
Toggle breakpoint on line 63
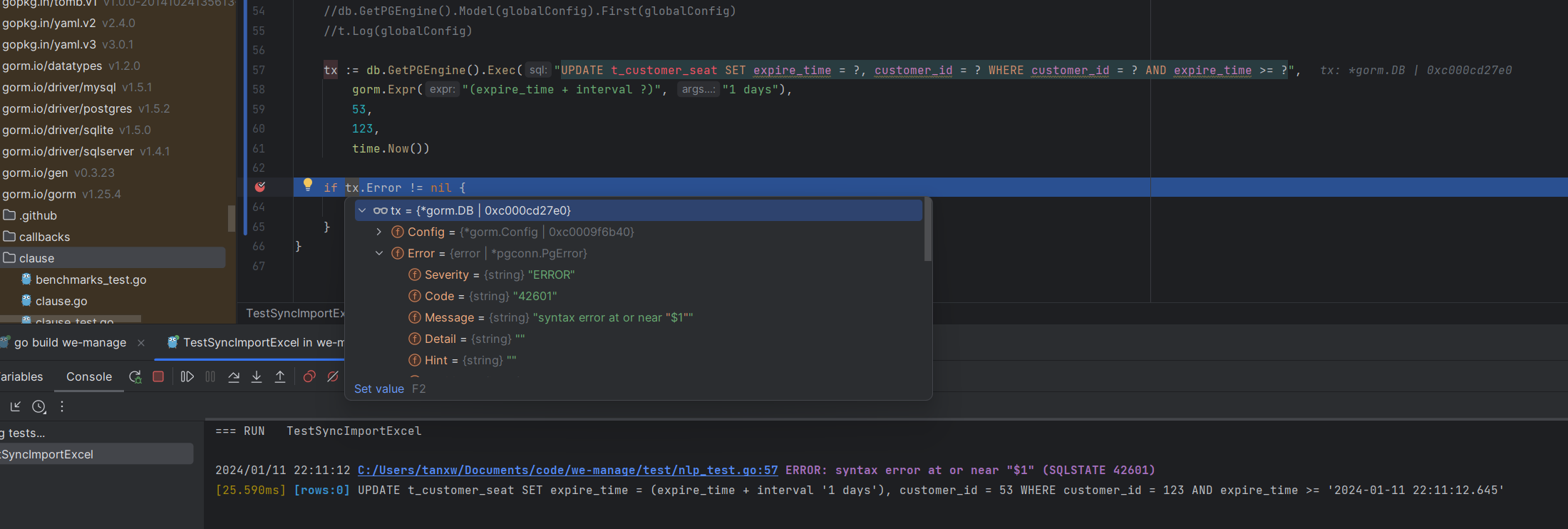click(x=260, y=188)
